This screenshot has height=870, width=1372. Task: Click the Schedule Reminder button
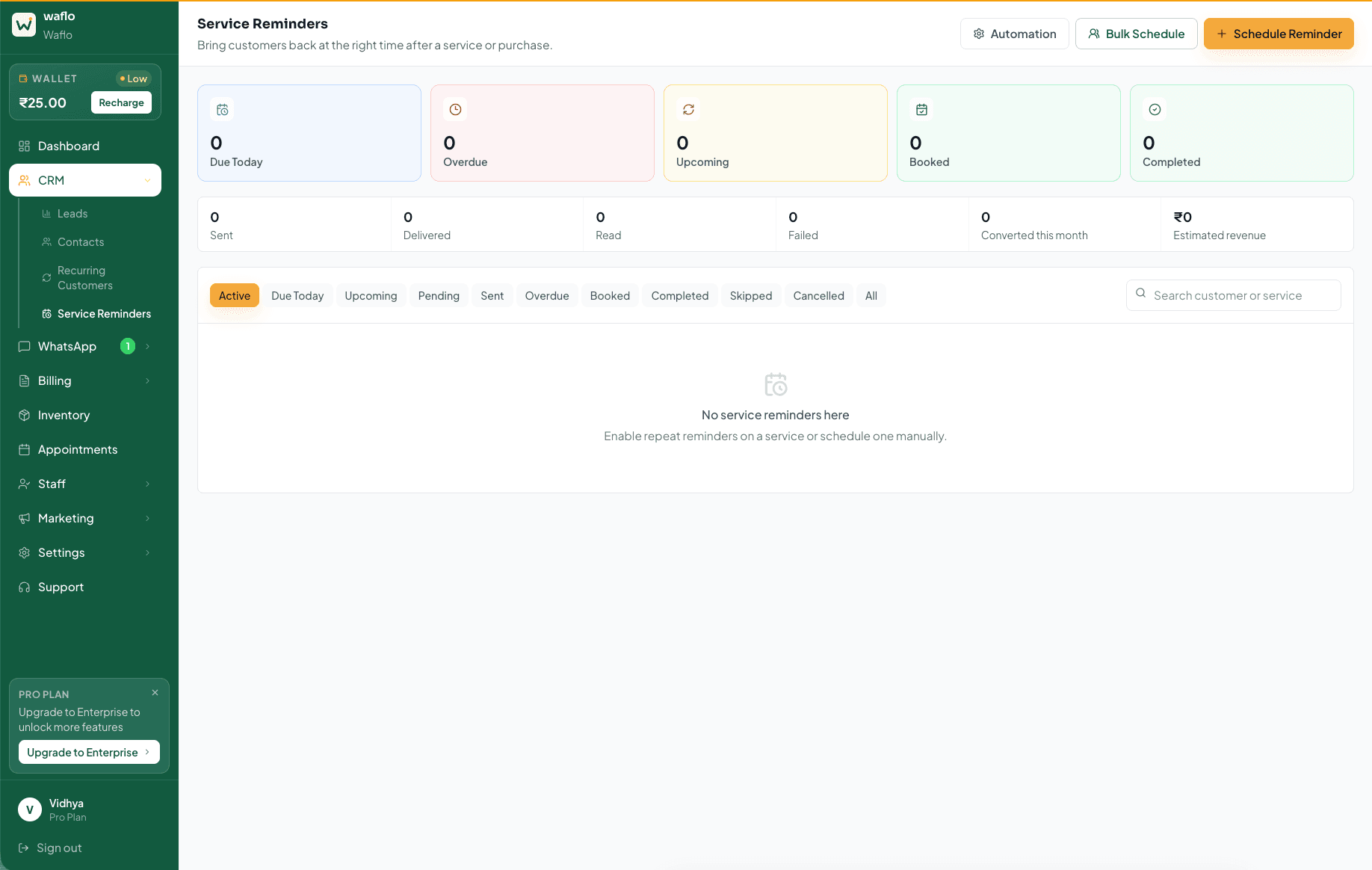click(x=1279, y=34)
